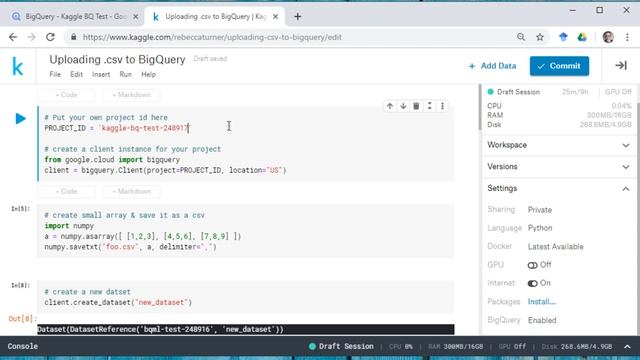Image resolution: width=640 pixels, height=360 pixels.
Task: Open the Google Drive extension icon
Action: [x=582, y=37]
